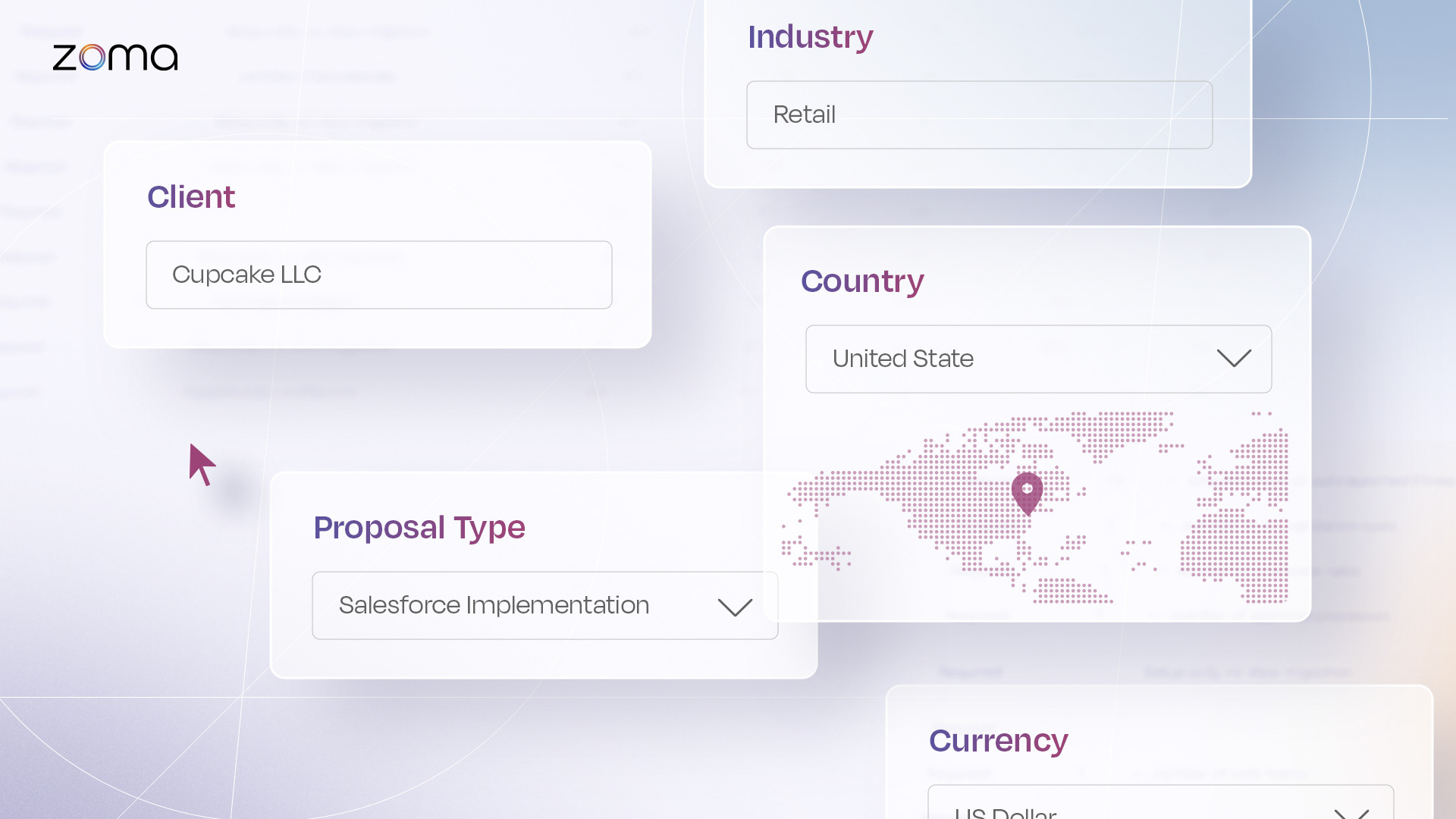Open the Proposal Type dropdown chevron
Viewport: 1456px width, 819px height.
(735, 607)
